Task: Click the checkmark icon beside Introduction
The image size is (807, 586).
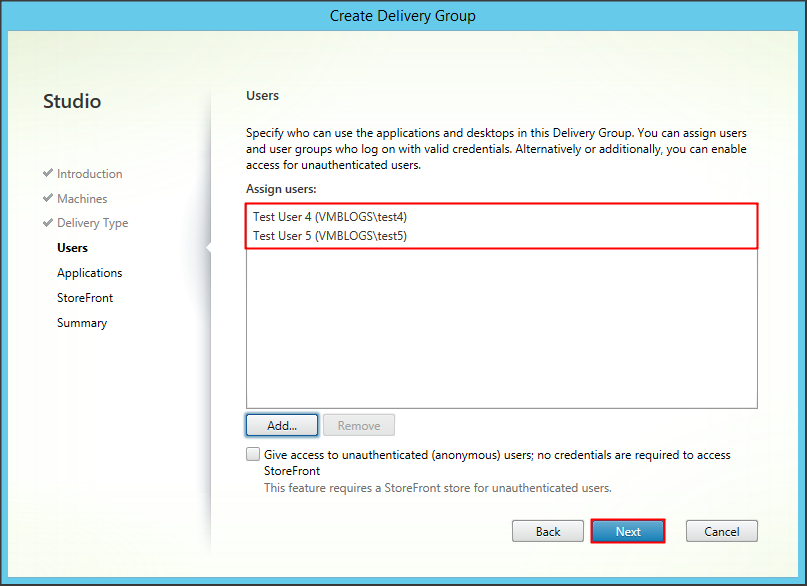Action: (48, 173)
